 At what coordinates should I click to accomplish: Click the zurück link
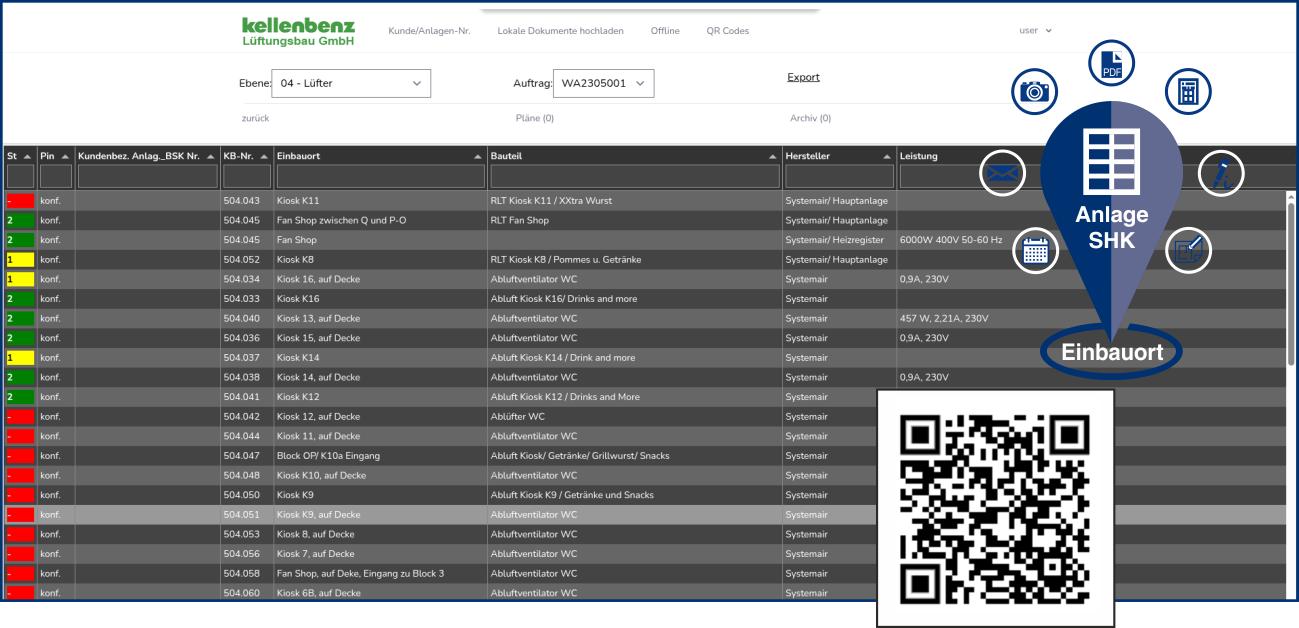tap(255, 118)
